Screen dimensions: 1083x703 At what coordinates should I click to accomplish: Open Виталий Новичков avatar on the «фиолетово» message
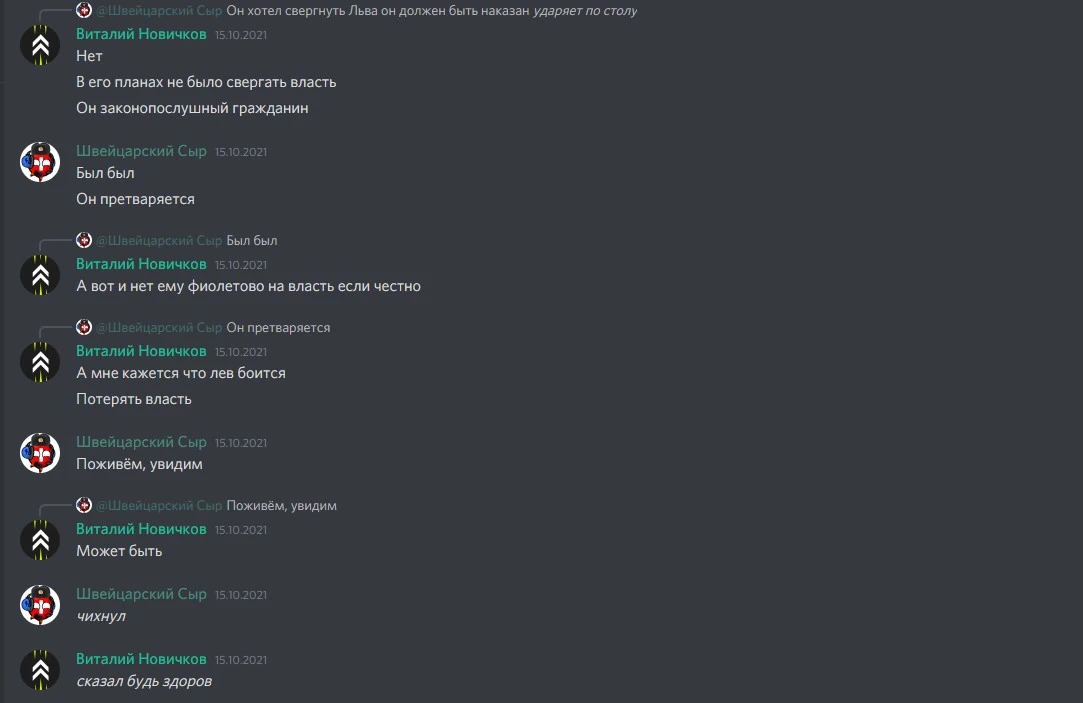(x=40, y=275)
